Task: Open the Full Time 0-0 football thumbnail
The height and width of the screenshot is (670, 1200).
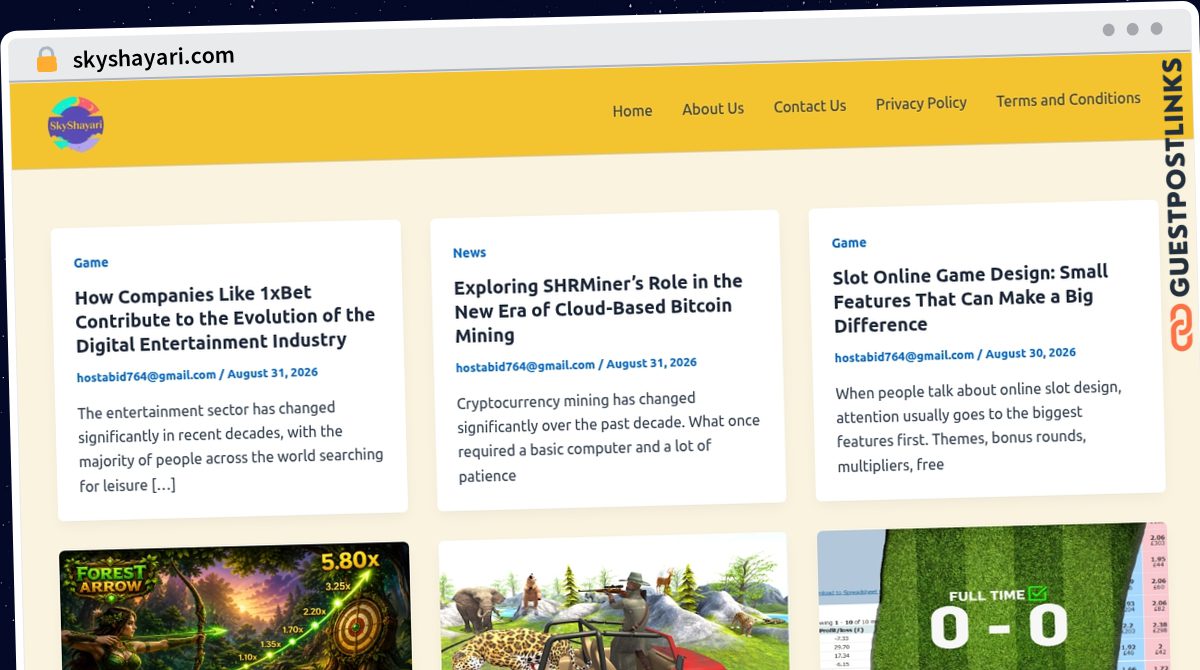Action: [x=992, y=596]
